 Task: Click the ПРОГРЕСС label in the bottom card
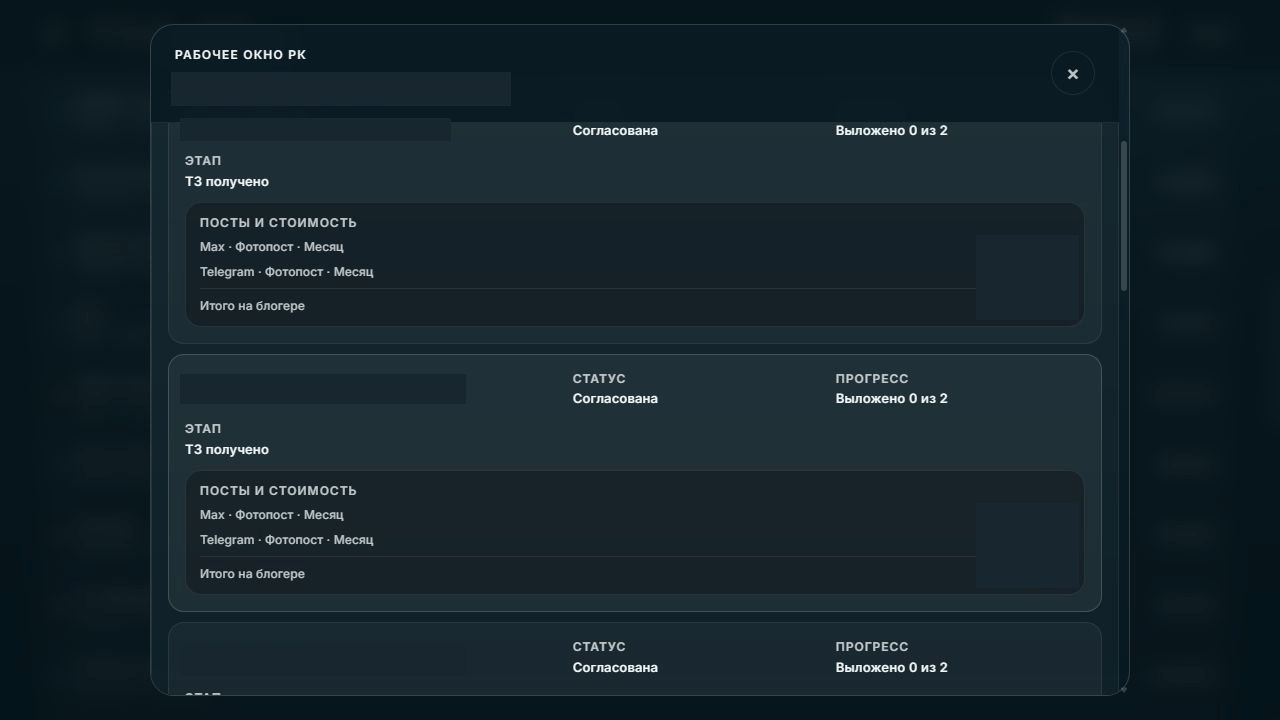click(872, 647)
